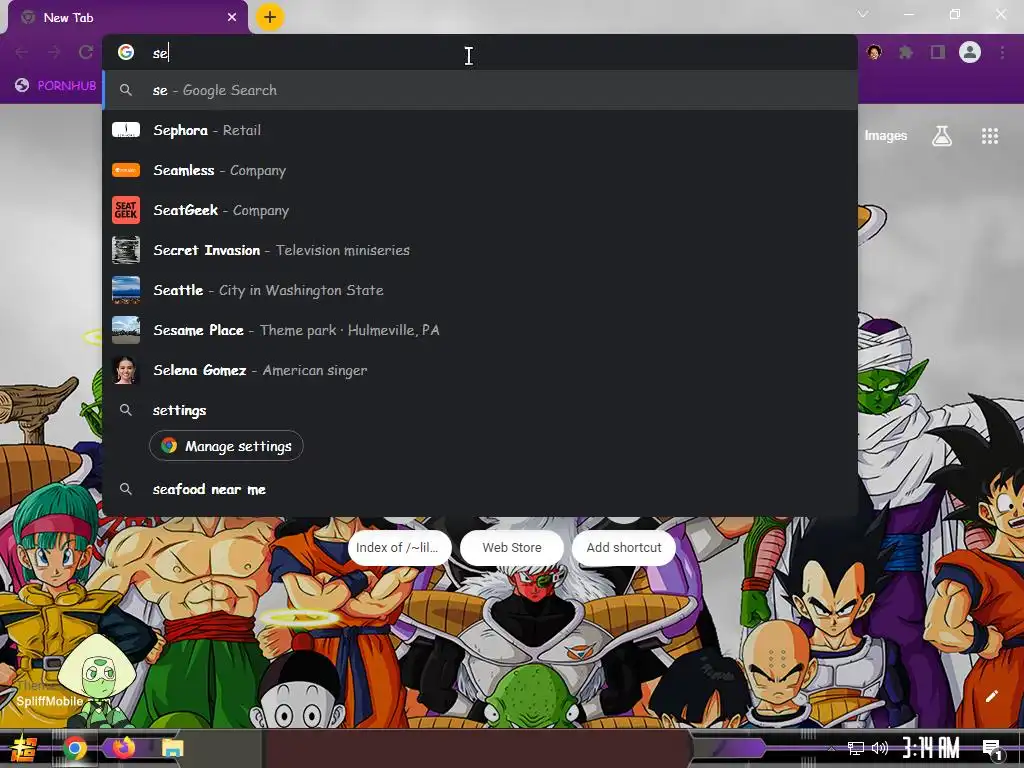This screenshot has width=1024, height=768.
Task: Select the Secret Invasion miniseries suggestion
Action: coord(480,250)
